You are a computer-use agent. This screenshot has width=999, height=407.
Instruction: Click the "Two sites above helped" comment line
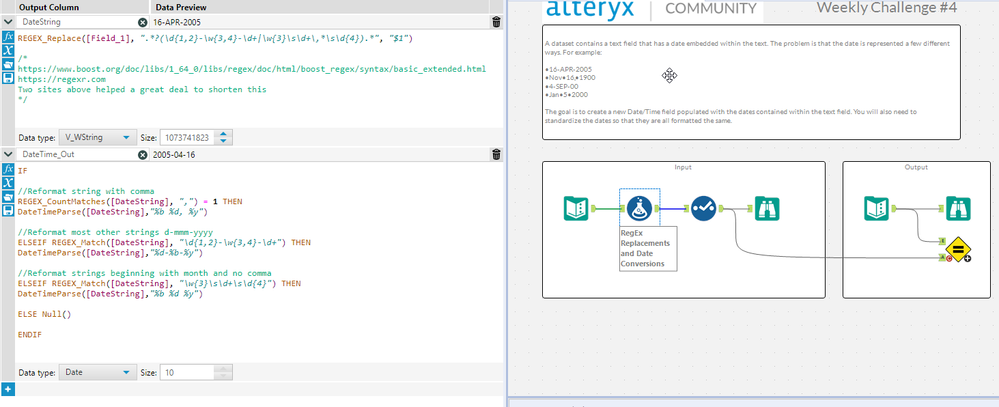click(141, 89)
